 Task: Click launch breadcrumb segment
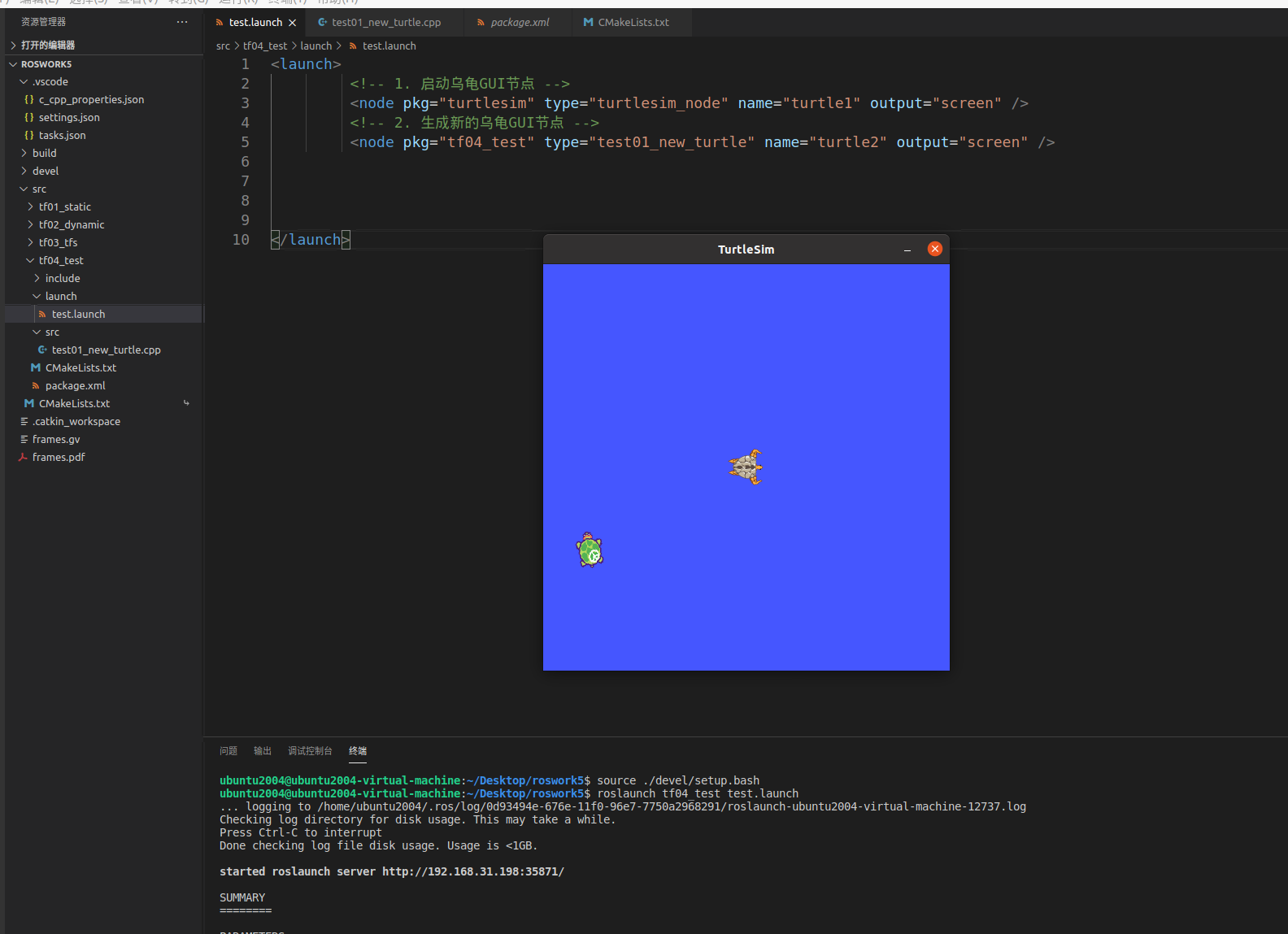[316, 46]
